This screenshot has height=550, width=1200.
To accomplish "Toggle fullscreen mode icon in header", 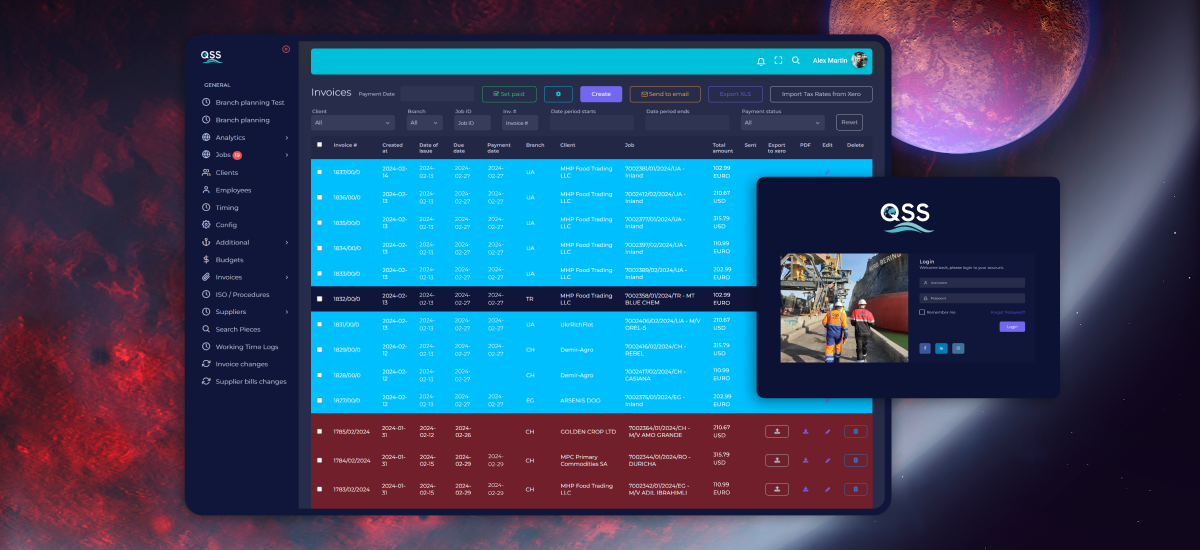I will [x=778, y=61].
